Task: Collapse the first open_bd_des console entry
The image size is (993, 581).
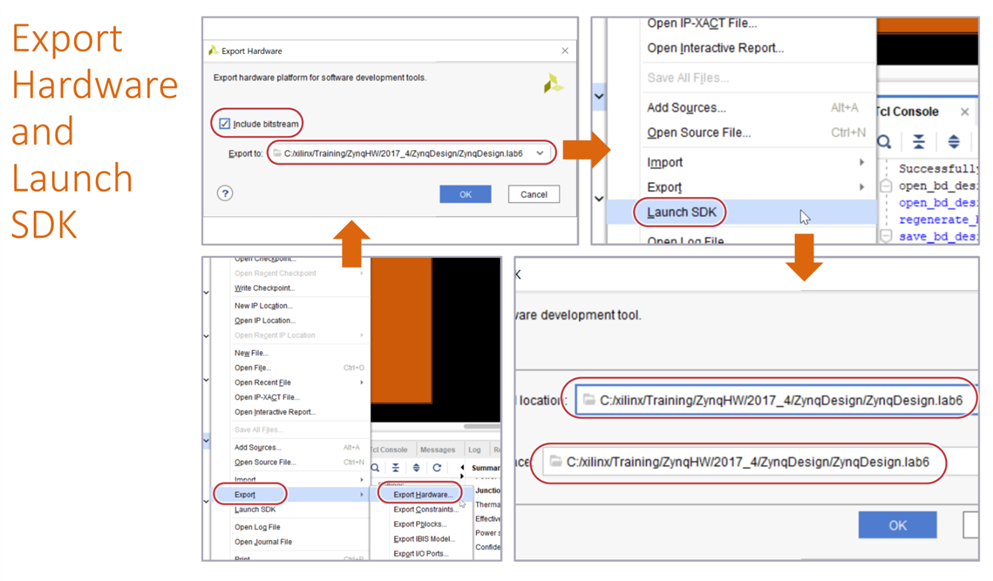Action: pyautogui.click(x=886, y=186)
